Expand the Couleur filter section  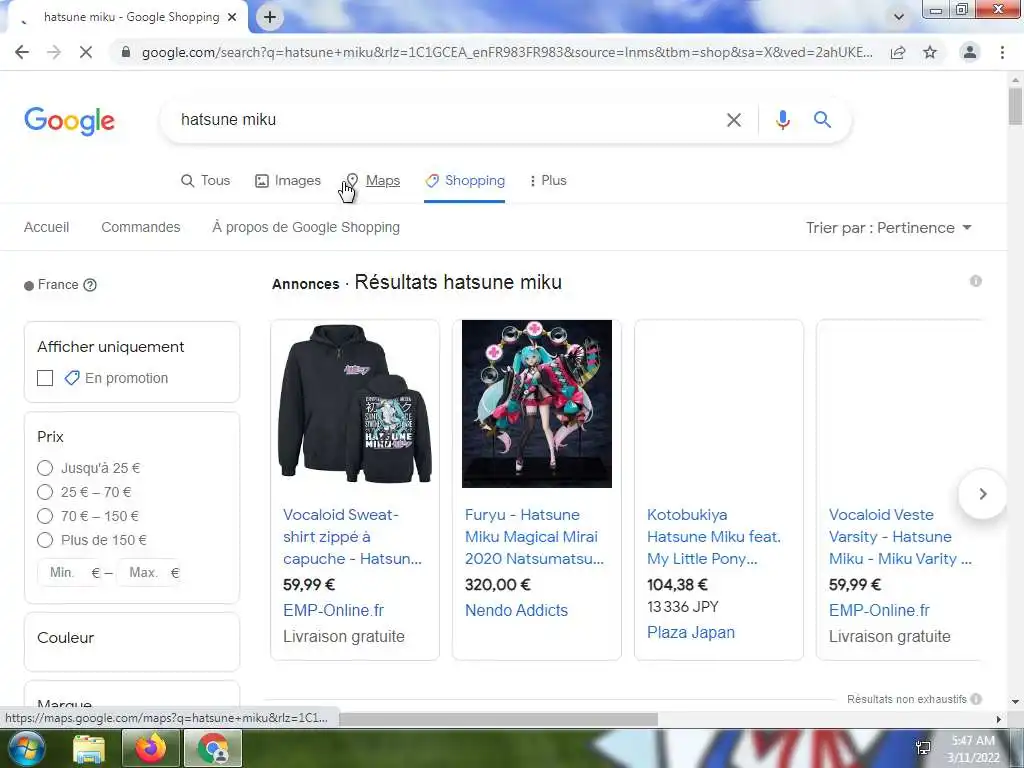click(x=132, y=641)
